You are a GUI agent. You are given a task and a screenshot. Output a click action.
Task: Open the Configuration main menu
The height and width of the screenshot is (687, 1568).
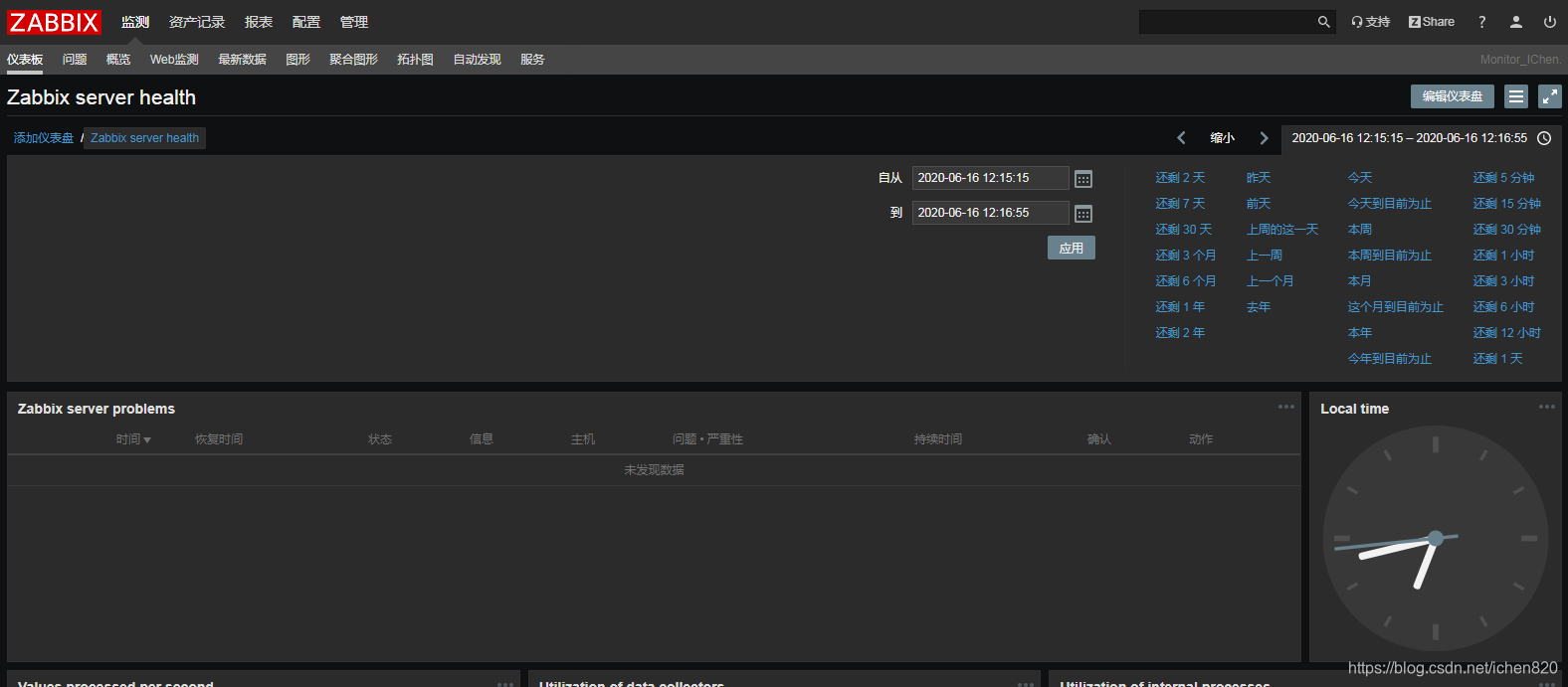306,22
